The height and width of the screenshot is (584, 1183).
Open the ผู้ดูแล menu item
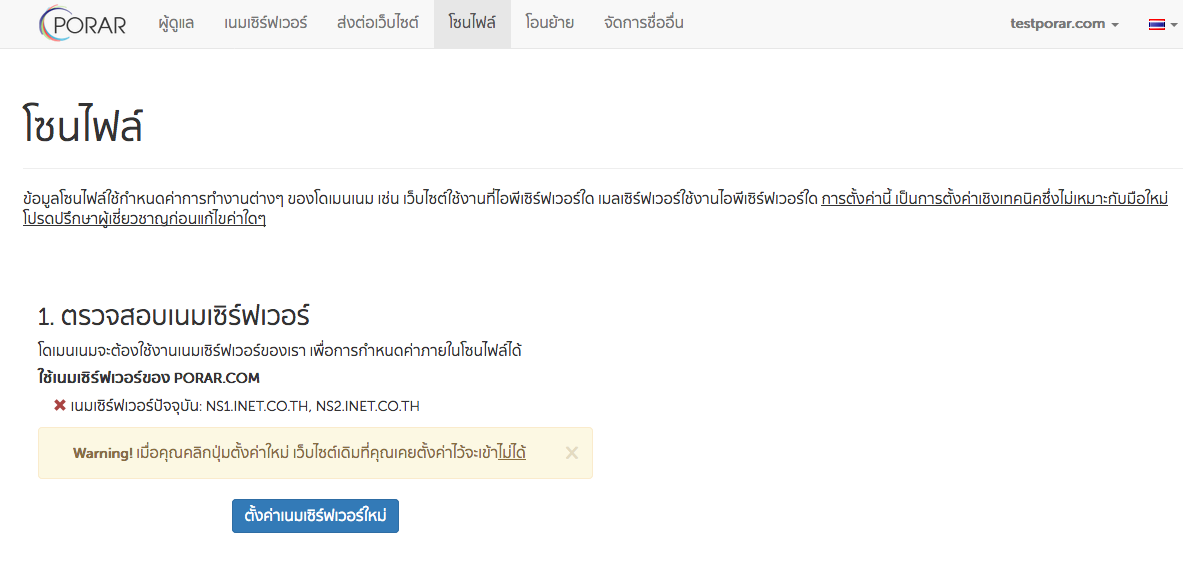[176, 23]
